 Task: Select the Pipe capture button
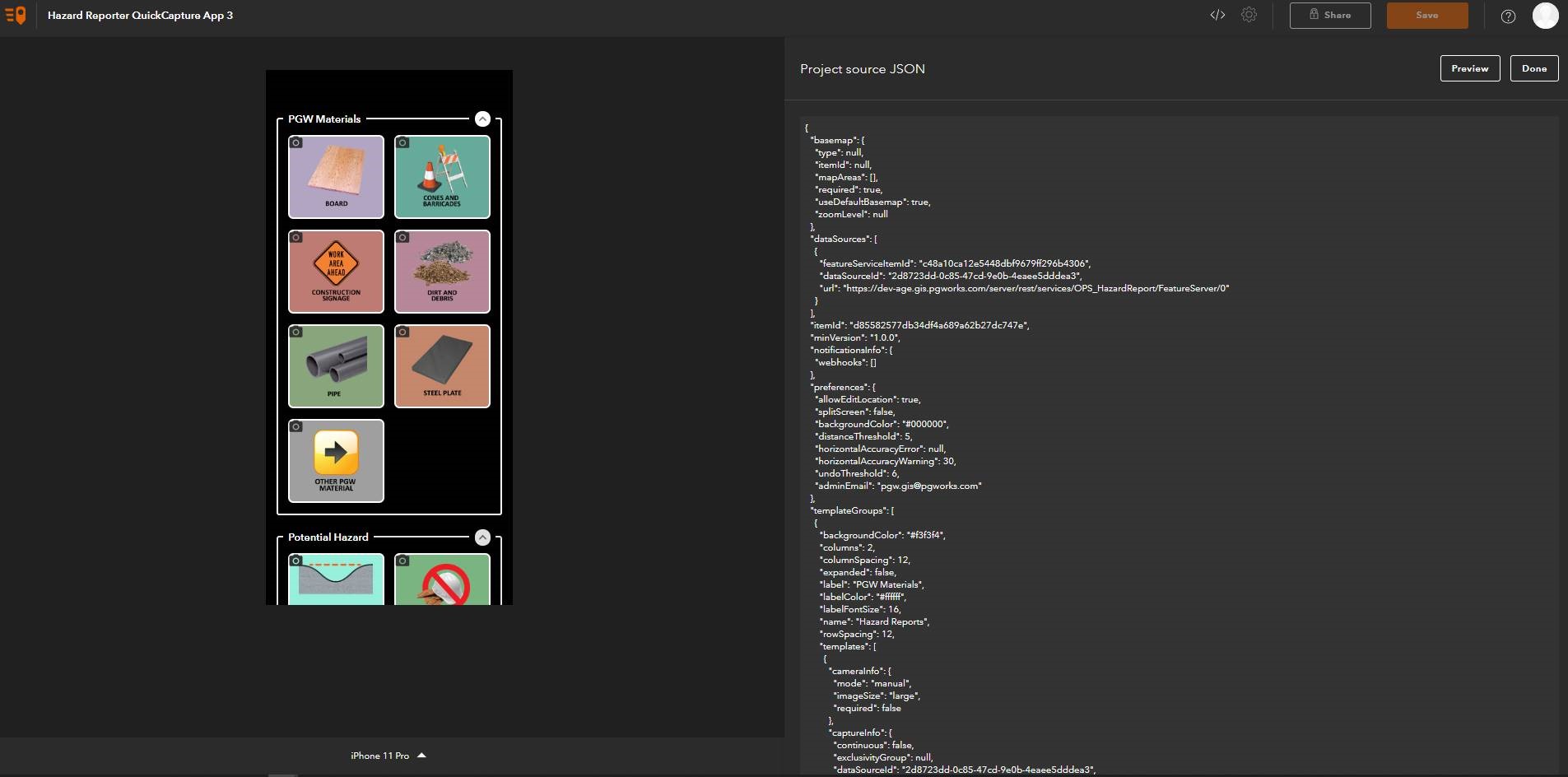tap(336, 366)
